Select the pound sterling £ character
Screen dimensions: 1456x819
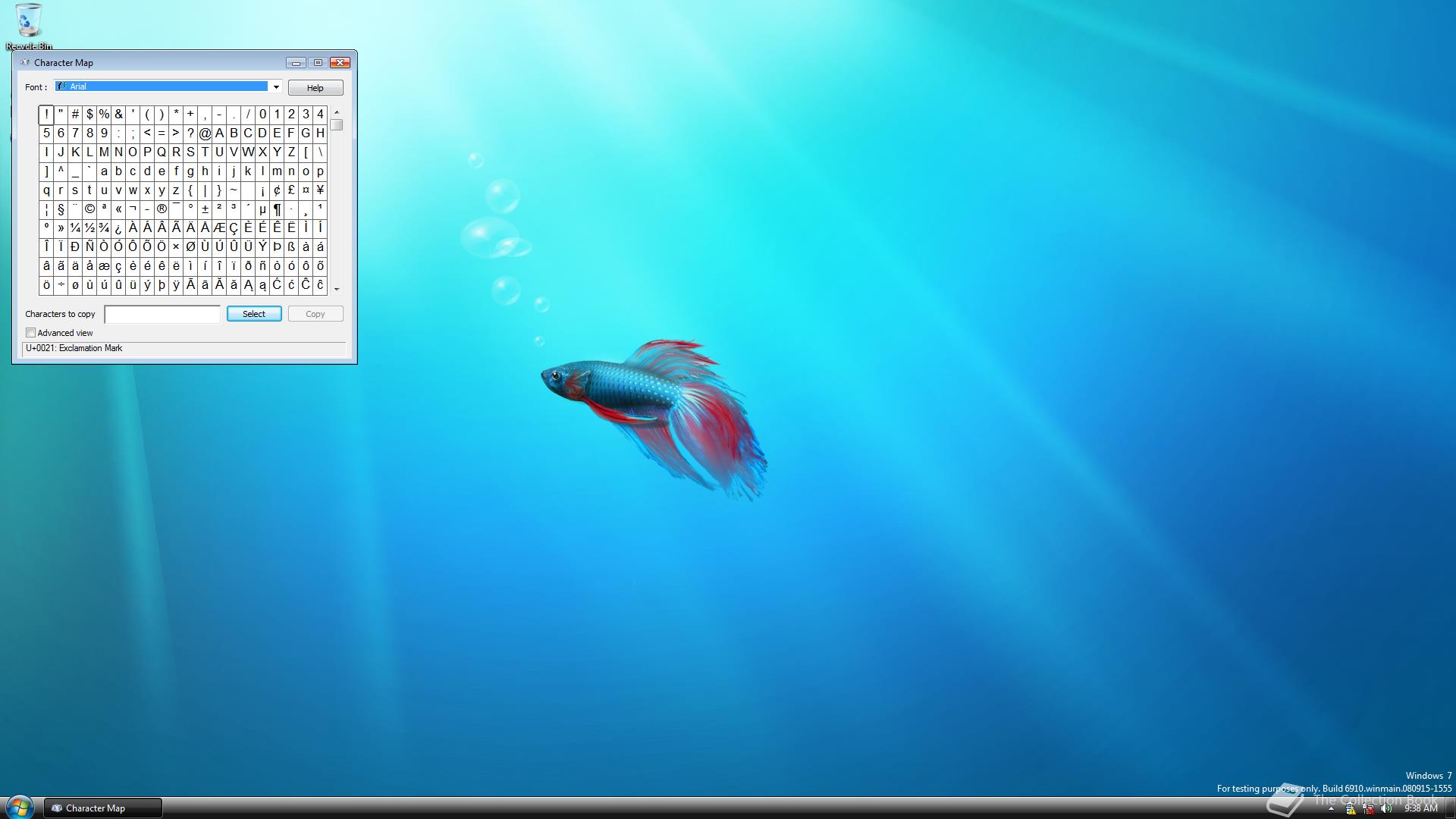[291, 190]
